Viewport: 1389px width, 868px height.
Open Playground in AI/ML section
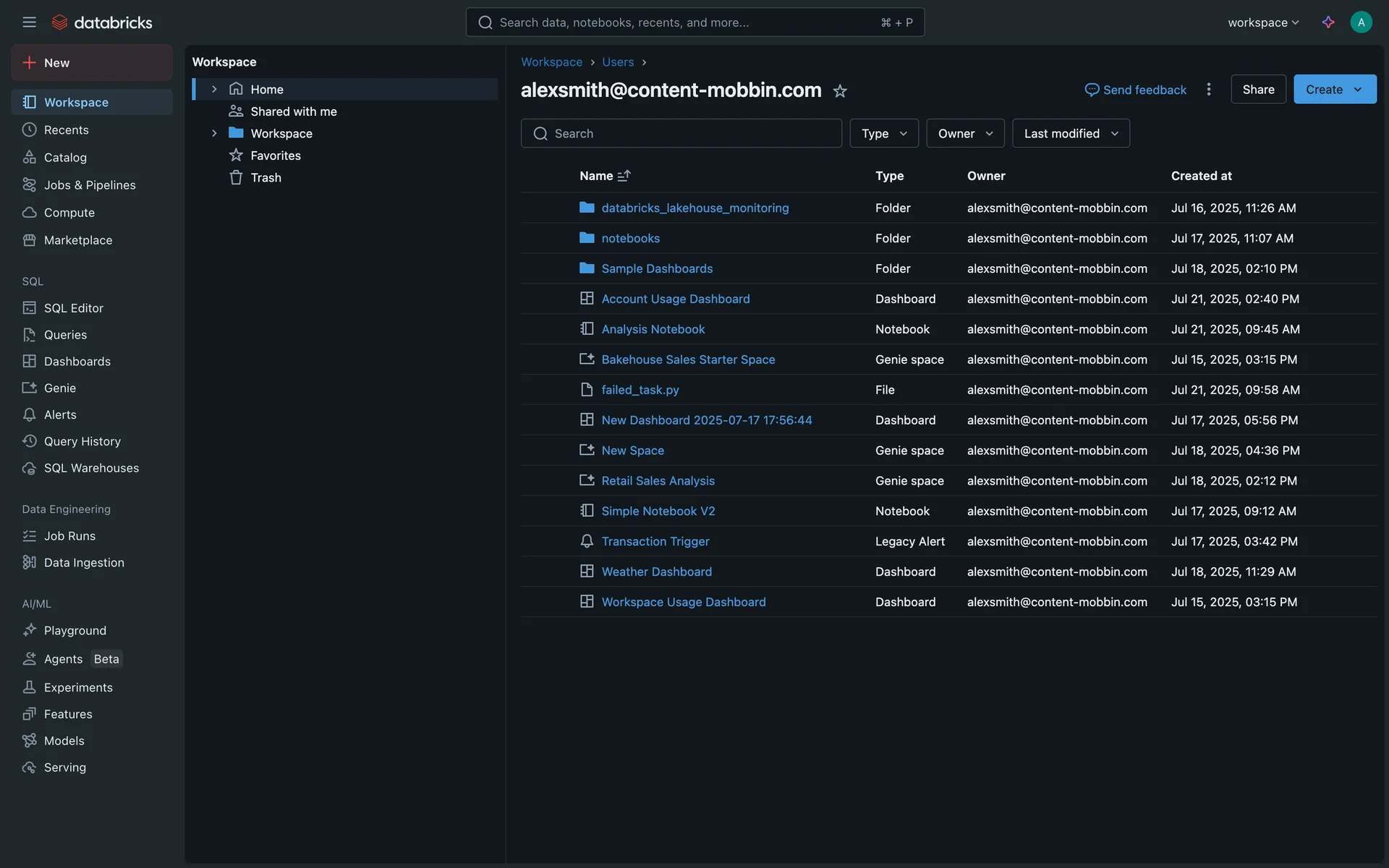tap(75, 631)
